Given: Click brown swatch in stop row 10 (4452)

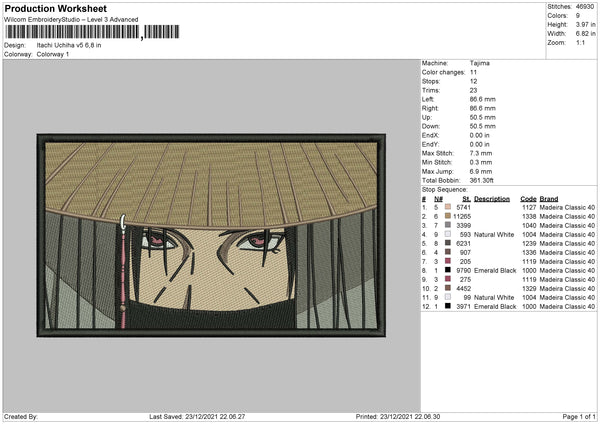Looking at the screenshot, I should (x=448, y=288).
